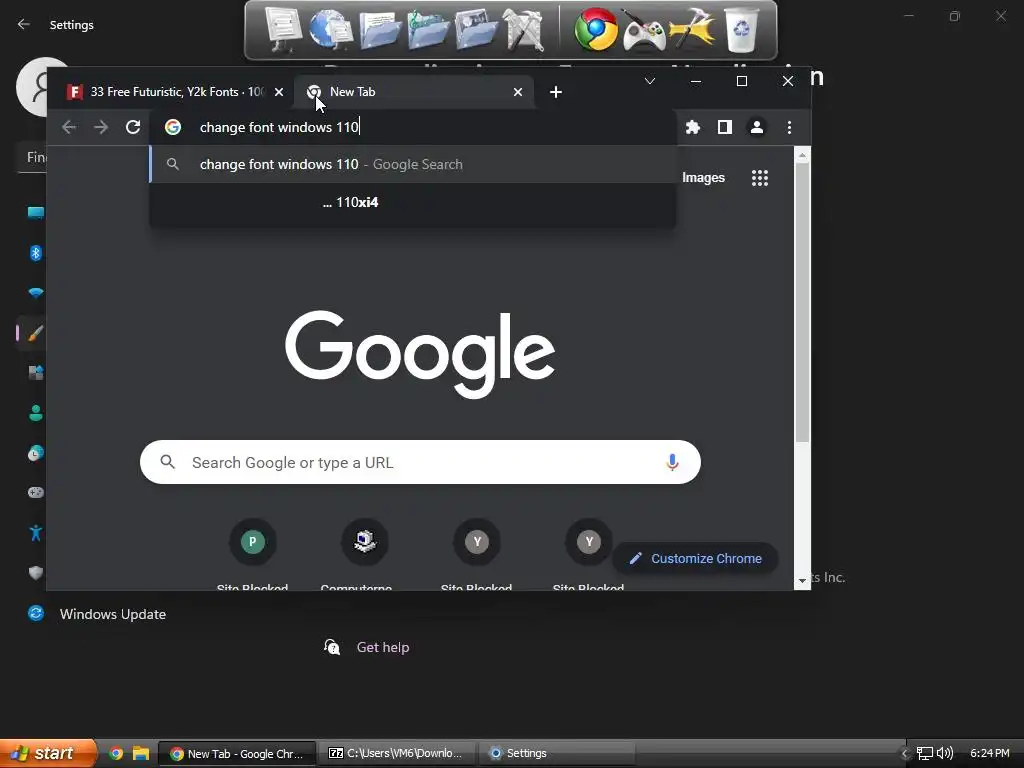Open the game controller dock icon
Viewport: 1024px width, 768px height.
pyautogui.click(x=644, y=31)
